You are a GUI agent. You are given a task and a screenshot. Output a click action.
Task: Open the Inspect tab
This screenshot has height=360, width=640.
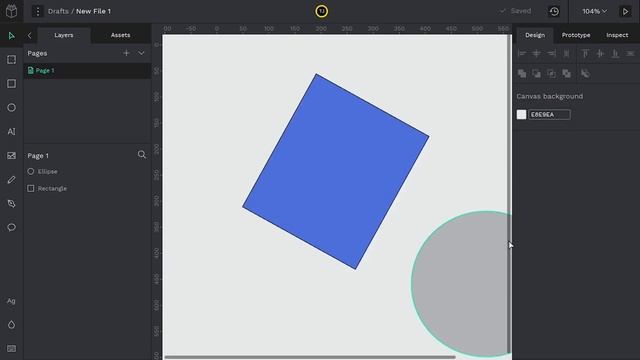tap(617, 35)
